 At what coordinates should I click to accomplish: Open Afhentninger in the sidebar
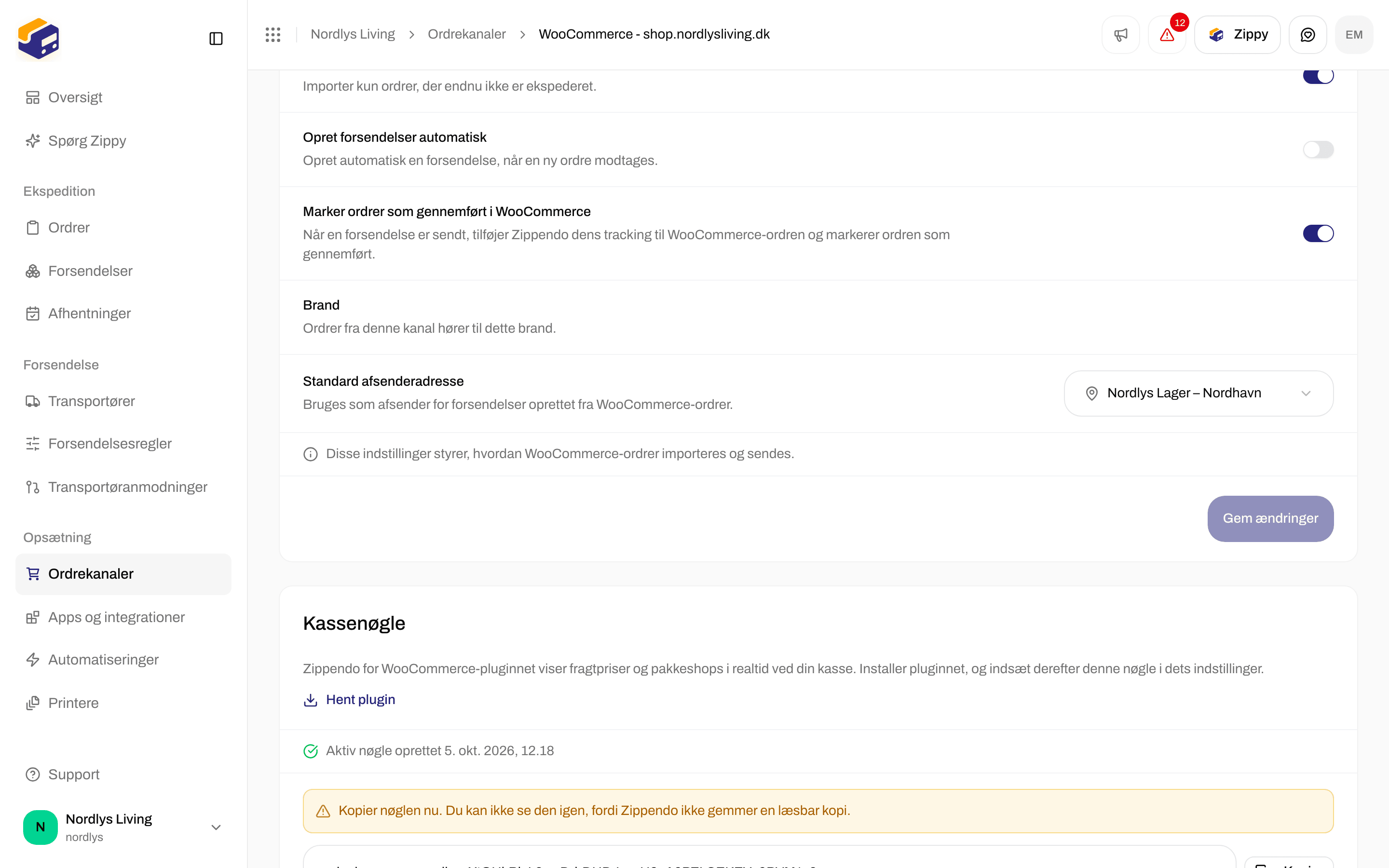click(x=123, y=313)
